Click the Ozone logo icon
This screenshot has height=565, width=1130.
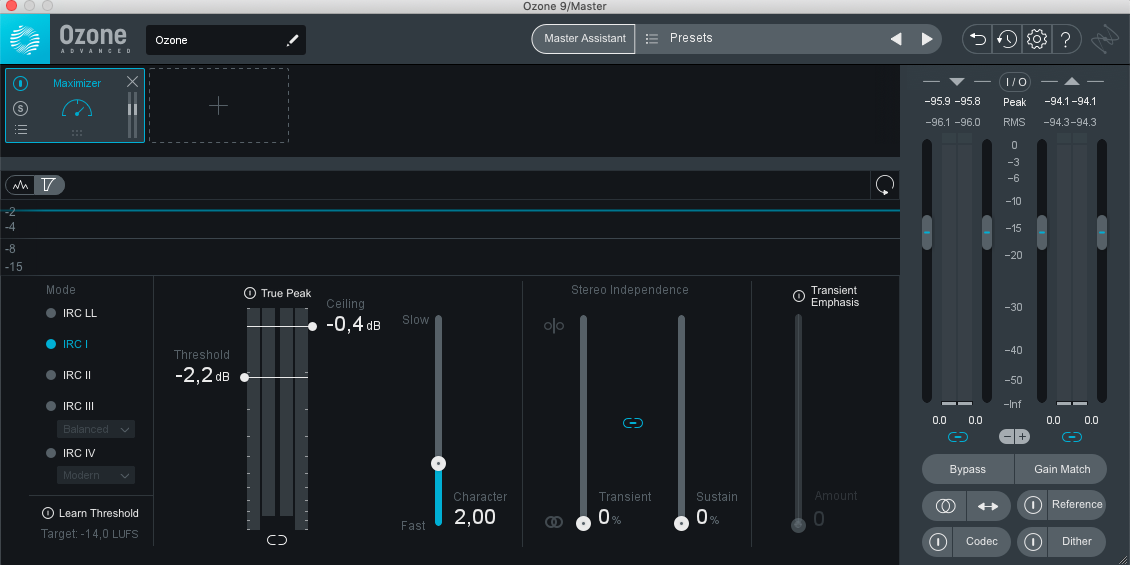pos(25,39)
